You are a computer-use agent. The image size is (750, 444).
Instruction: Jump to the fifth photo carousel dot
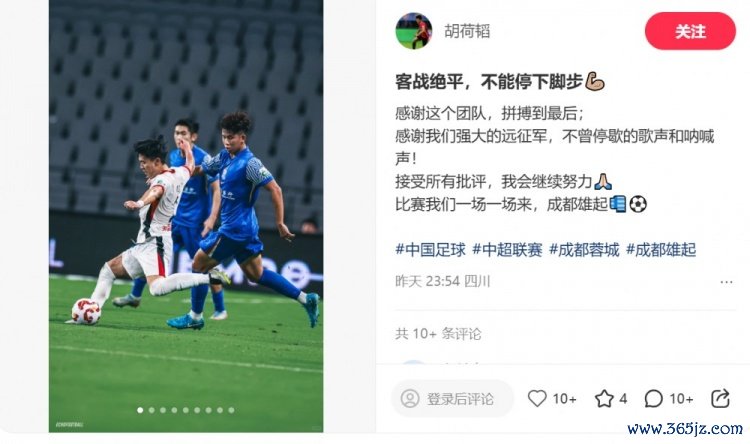tap(186, 410)
